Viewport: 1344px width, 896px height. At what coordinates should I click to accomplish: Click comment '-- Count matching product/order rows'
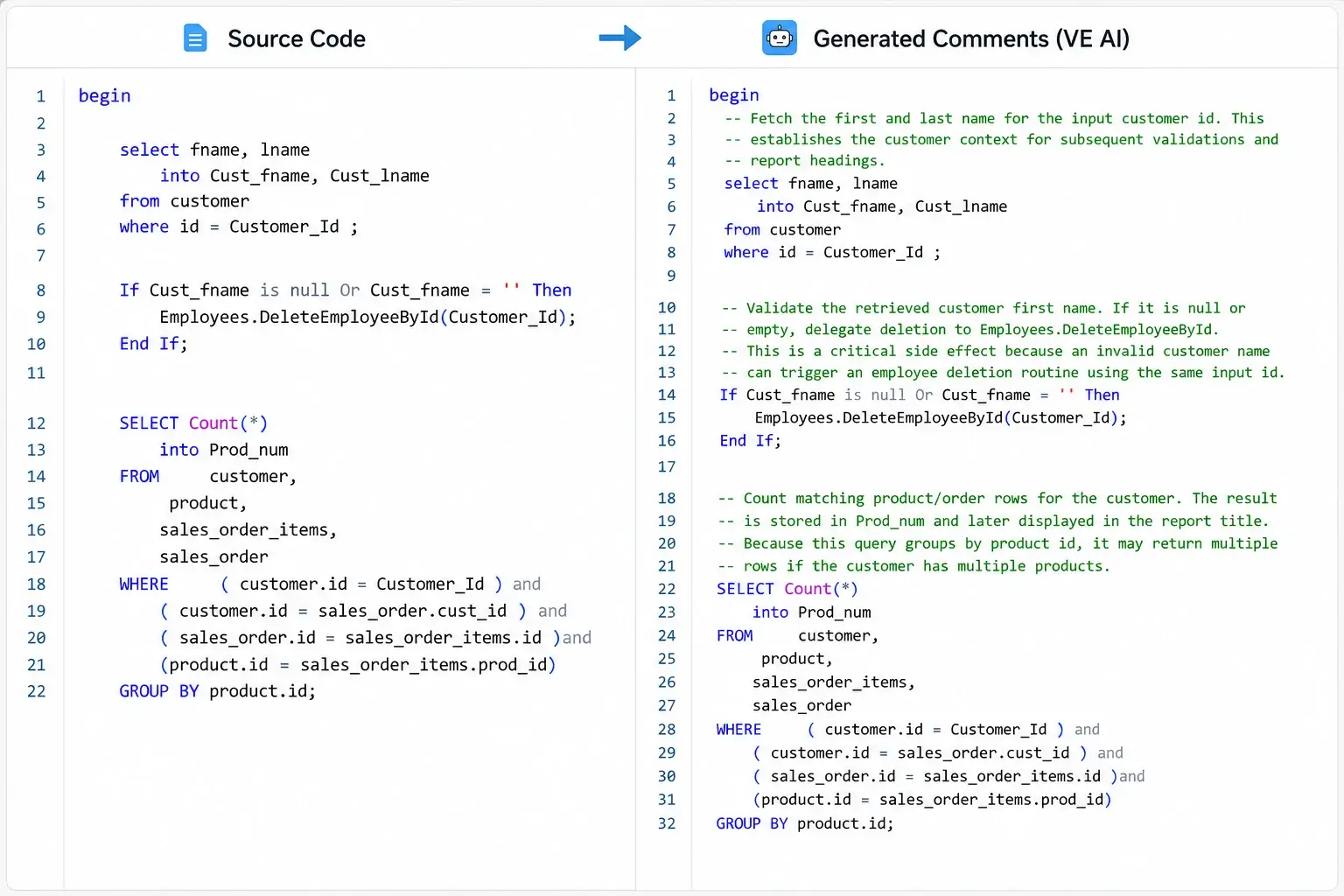997,499
